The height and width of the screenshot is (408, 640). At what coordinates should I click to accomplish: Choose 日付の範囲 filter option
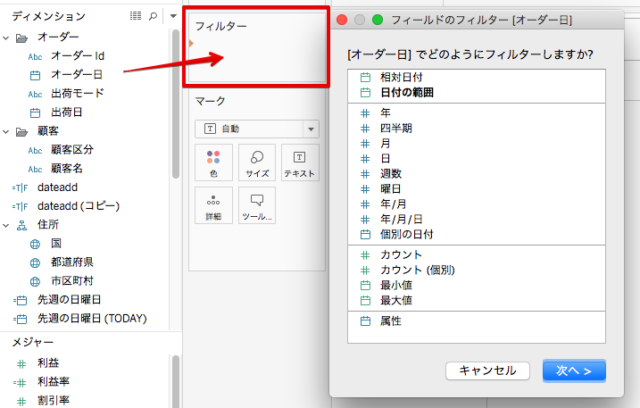pyautogui.click(x=476, y=93)
